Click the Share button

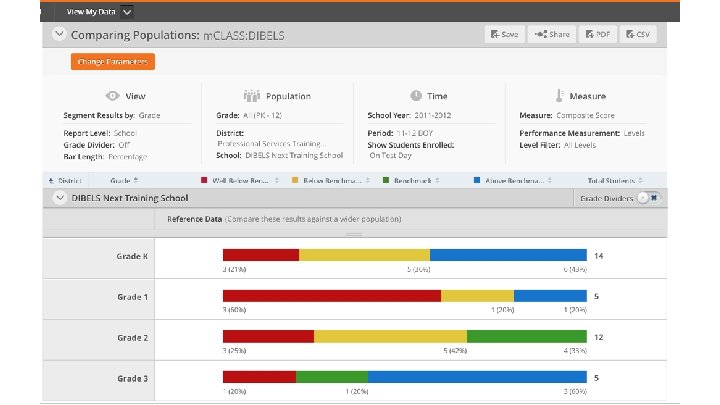click(x=551, y=34)
